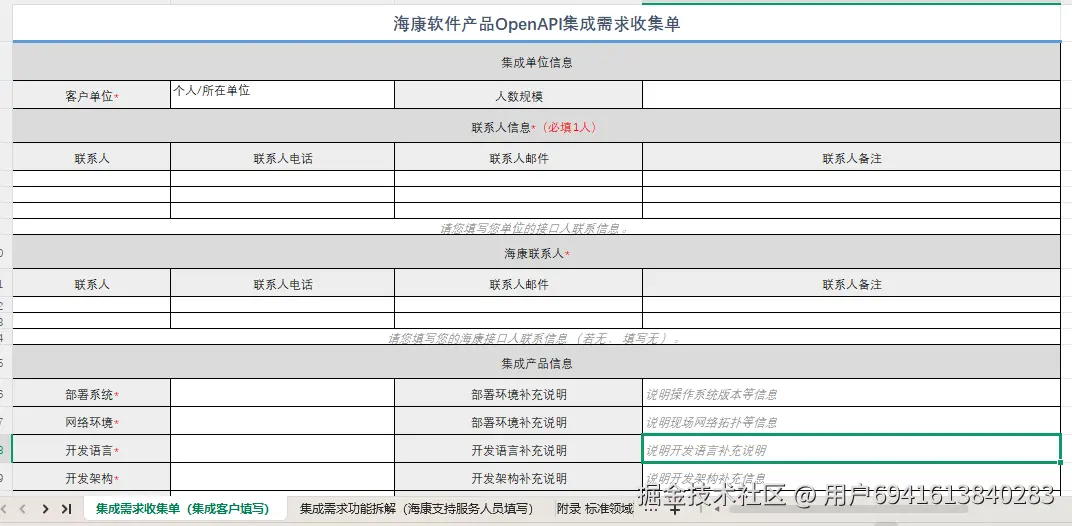Open the 集成需求收集单（集成客户填写）sheet tab
1072x526 pixels.
(183, 509)
